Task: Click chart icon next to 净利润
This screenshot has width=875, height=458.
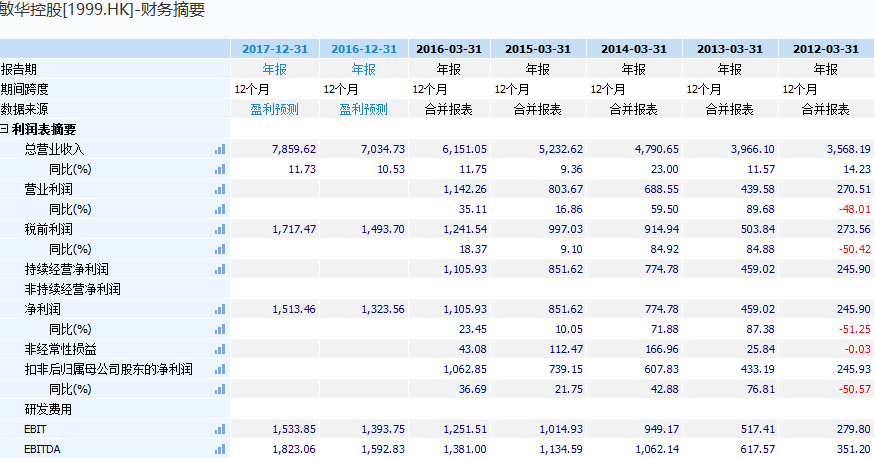Action: click(x=220, y=310)
